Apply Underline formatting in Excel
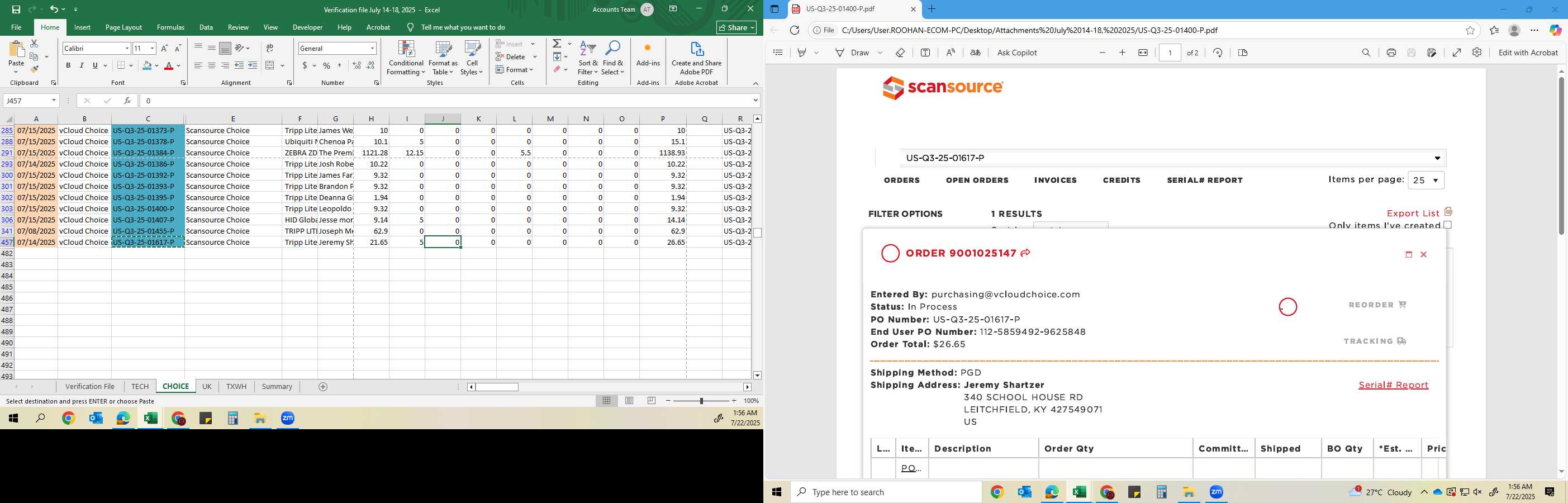Image resolution: width=1568 pixels, height=503 pixels. pos(95,66)
